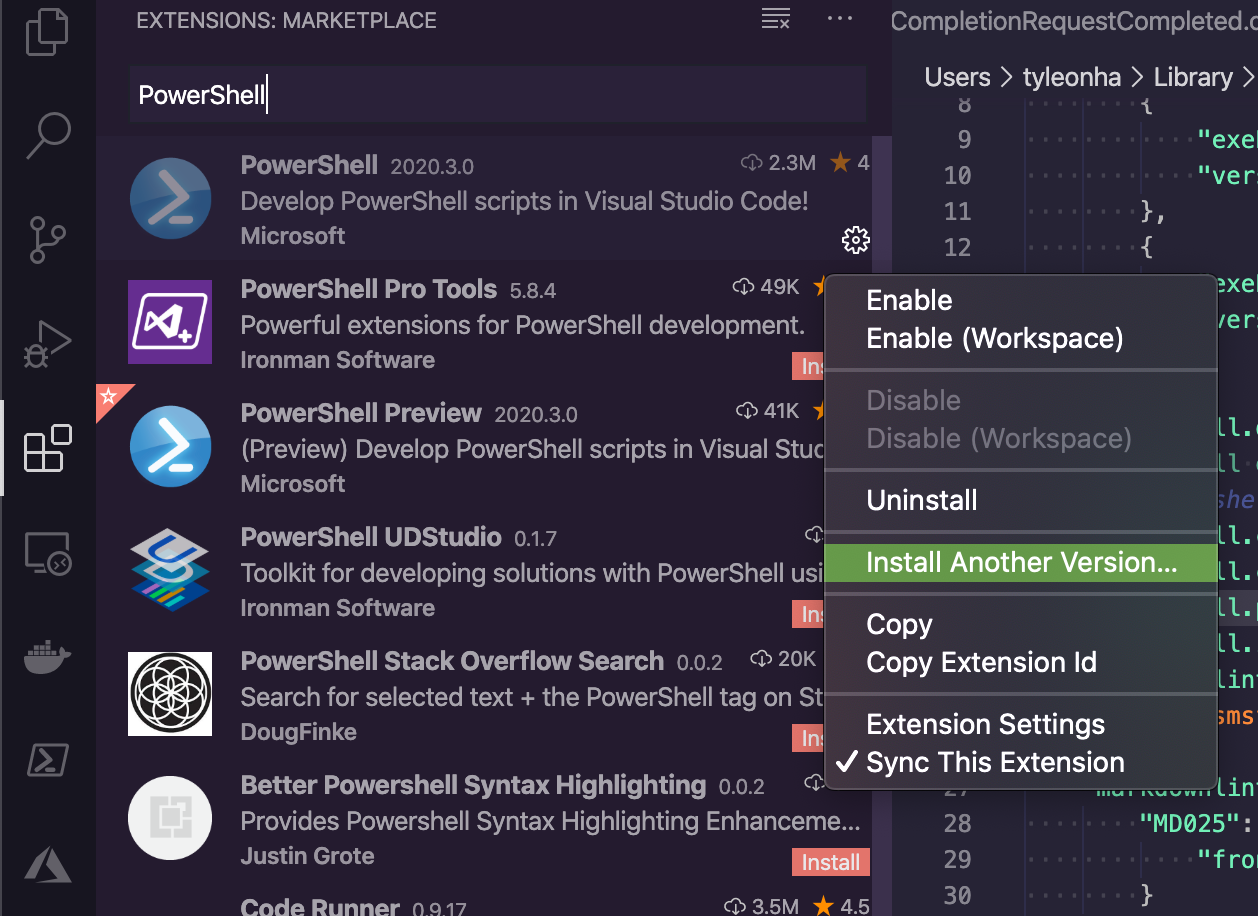
Task: Open the PowerShell Preview entry title
Action: (x=361, y=413)
